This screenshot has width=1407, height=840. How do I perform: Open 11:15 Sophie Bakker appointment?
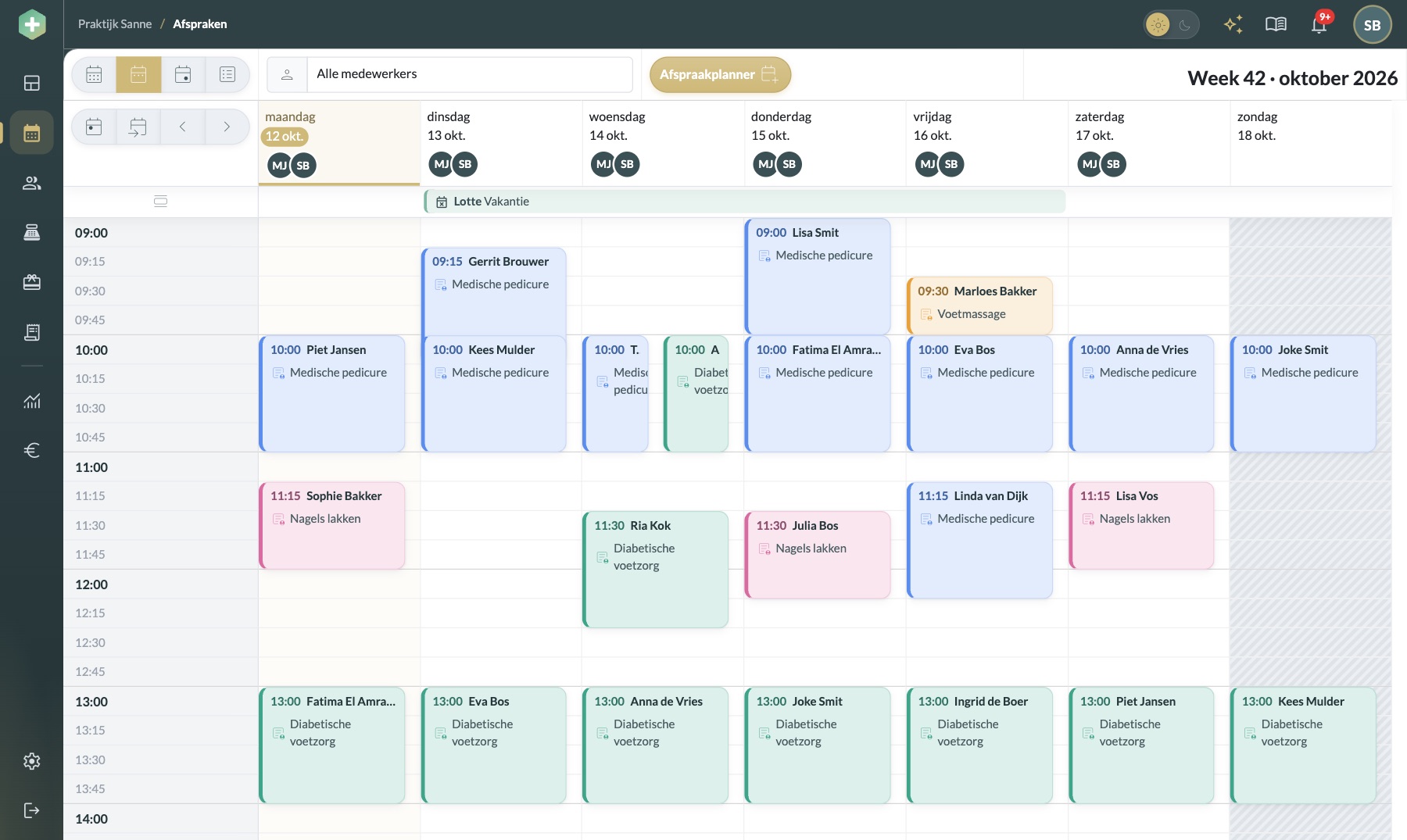[332, 525]
